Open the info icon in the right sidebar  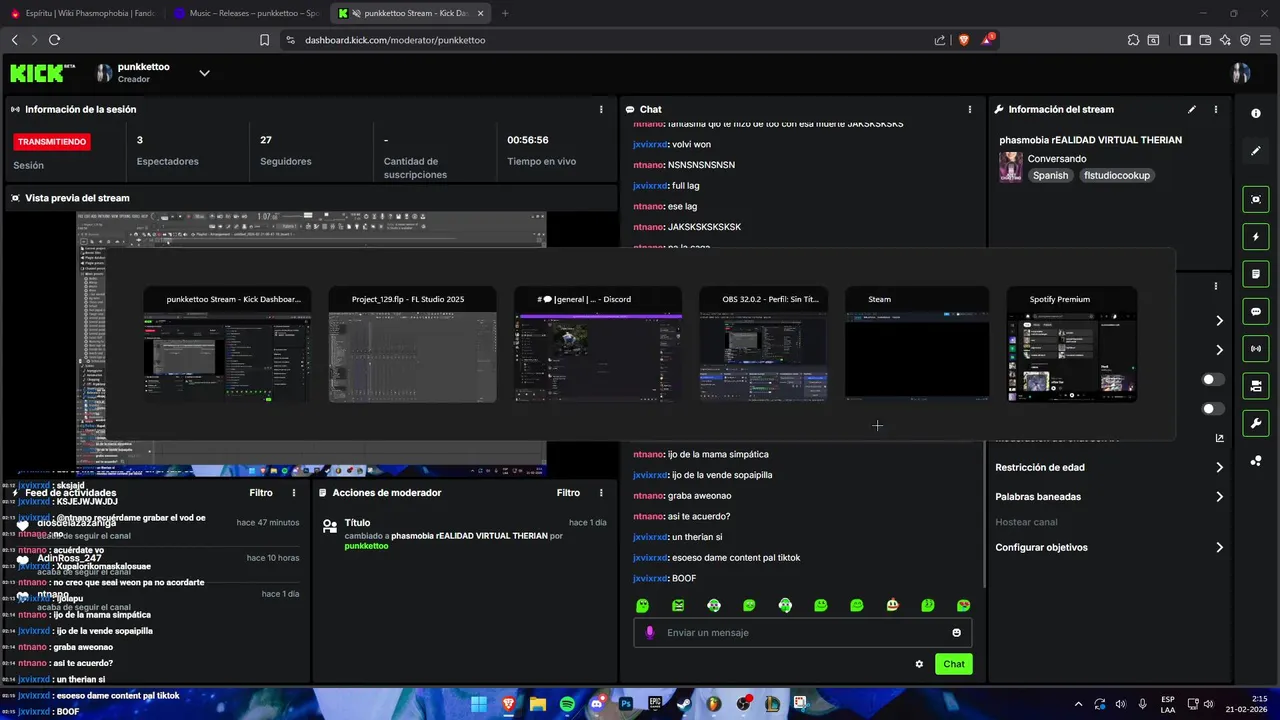(1256, 114)
